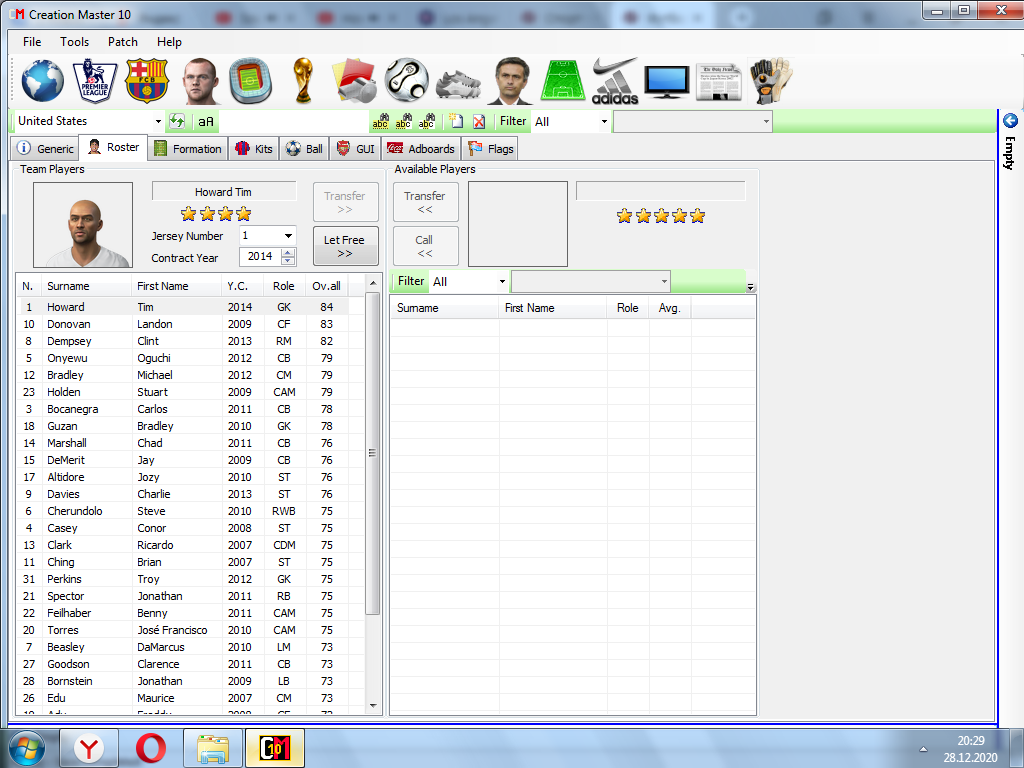Open the leagues editor via Premier League icon
Screen dimensions: 1024x768
[95, 81]
